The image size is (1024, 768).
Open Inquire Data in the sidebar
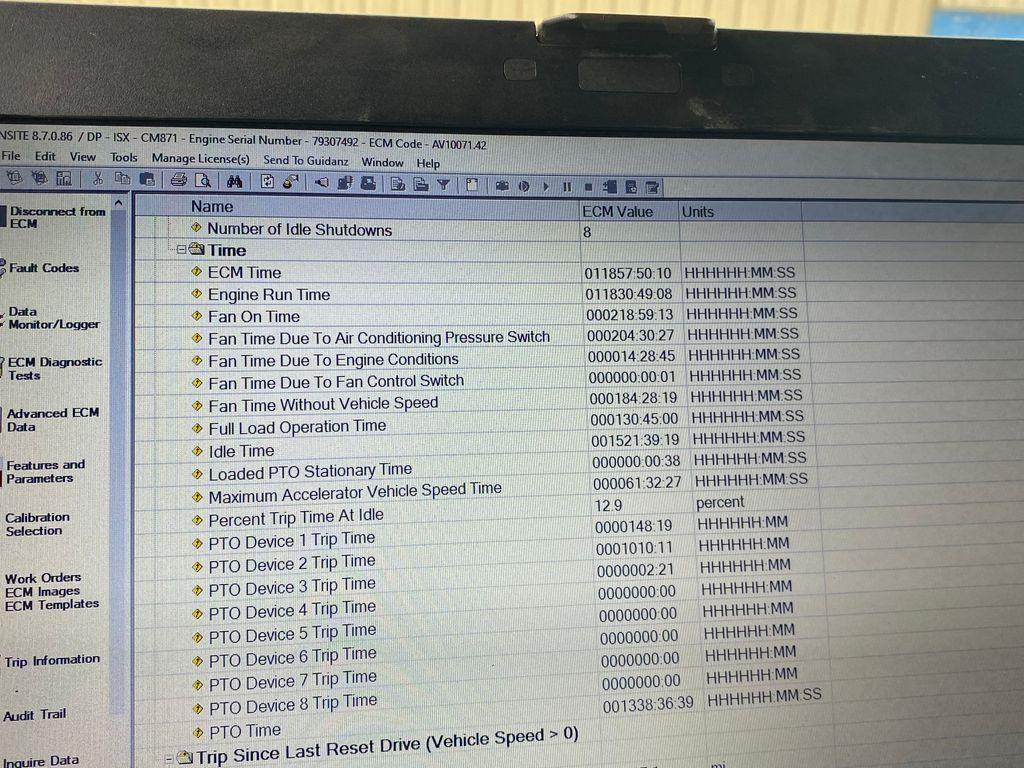click(x=40, y=761)
